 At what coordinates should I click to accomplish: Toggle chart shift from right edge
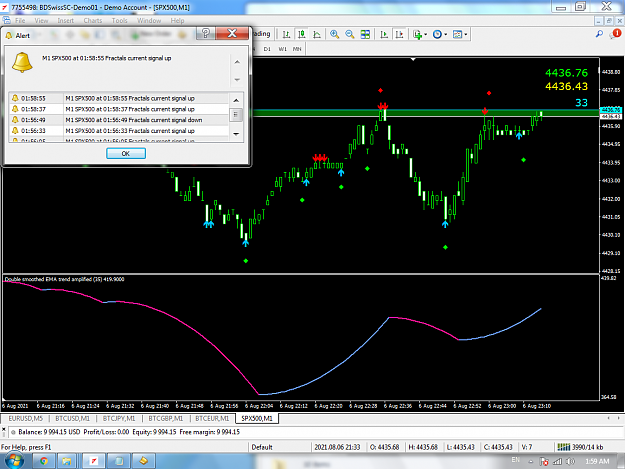[x=399, y=35]
